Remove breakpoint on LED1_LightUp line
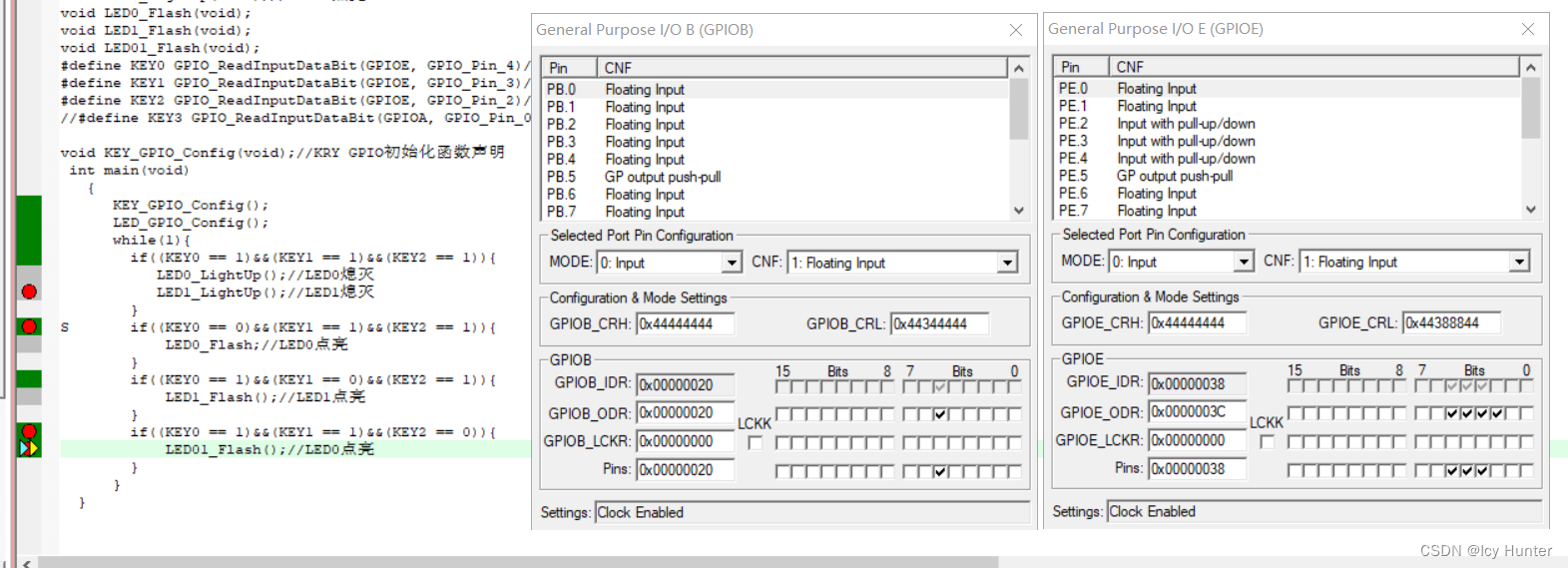 (x=29, y=291)
